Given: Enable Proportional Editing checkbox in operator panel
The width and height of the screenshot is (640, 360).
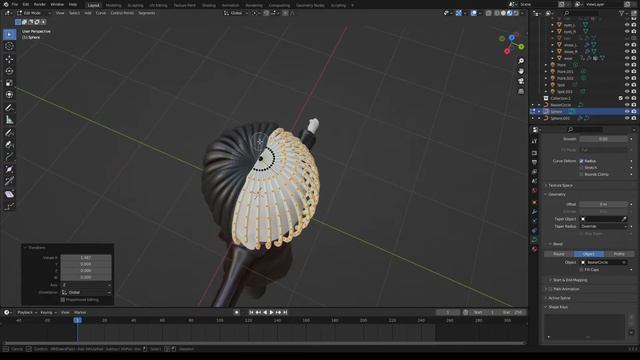Looking at the screenshot, I should click(x=63, y=300).
